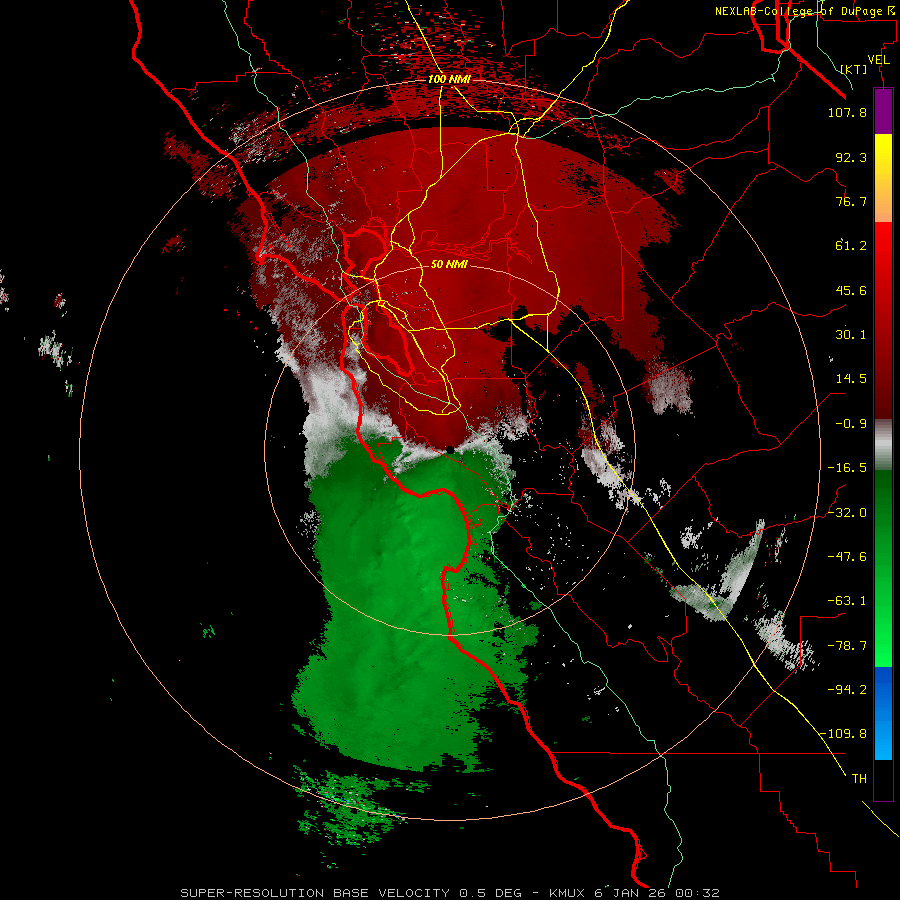The image size is (900, 900).
Task: Select the -78.7 scale value
Action: (847, 646)
